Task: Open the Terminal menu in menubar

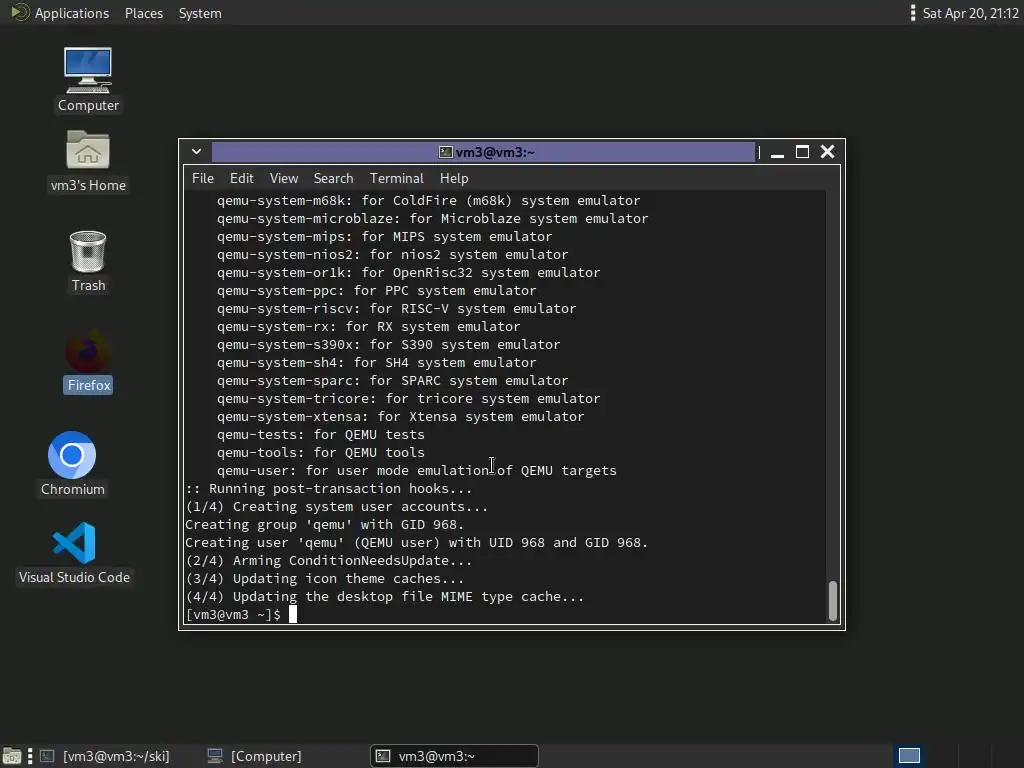Action: (x=396, y=178)
